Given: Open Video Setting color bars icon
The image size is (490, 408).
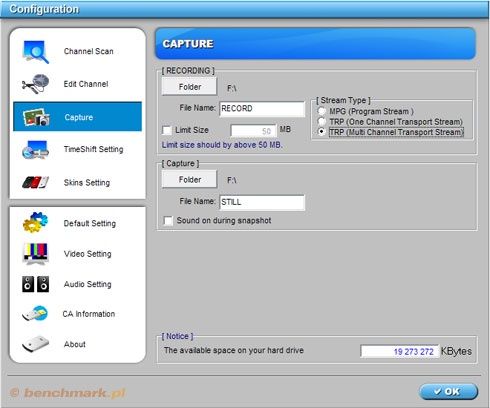Looking at the screenshot, I should pyautogui.click(x=35, y=254).
